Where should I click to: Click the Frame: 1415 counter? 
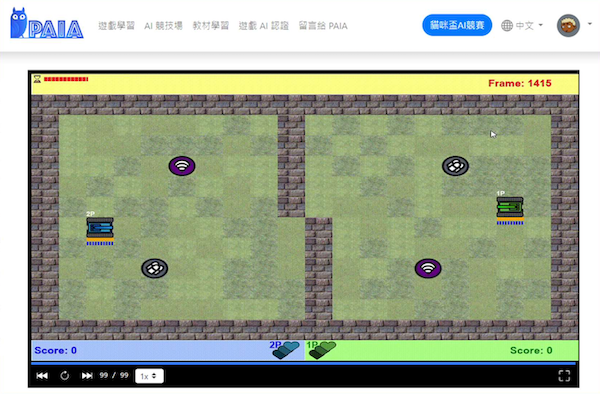520,83
